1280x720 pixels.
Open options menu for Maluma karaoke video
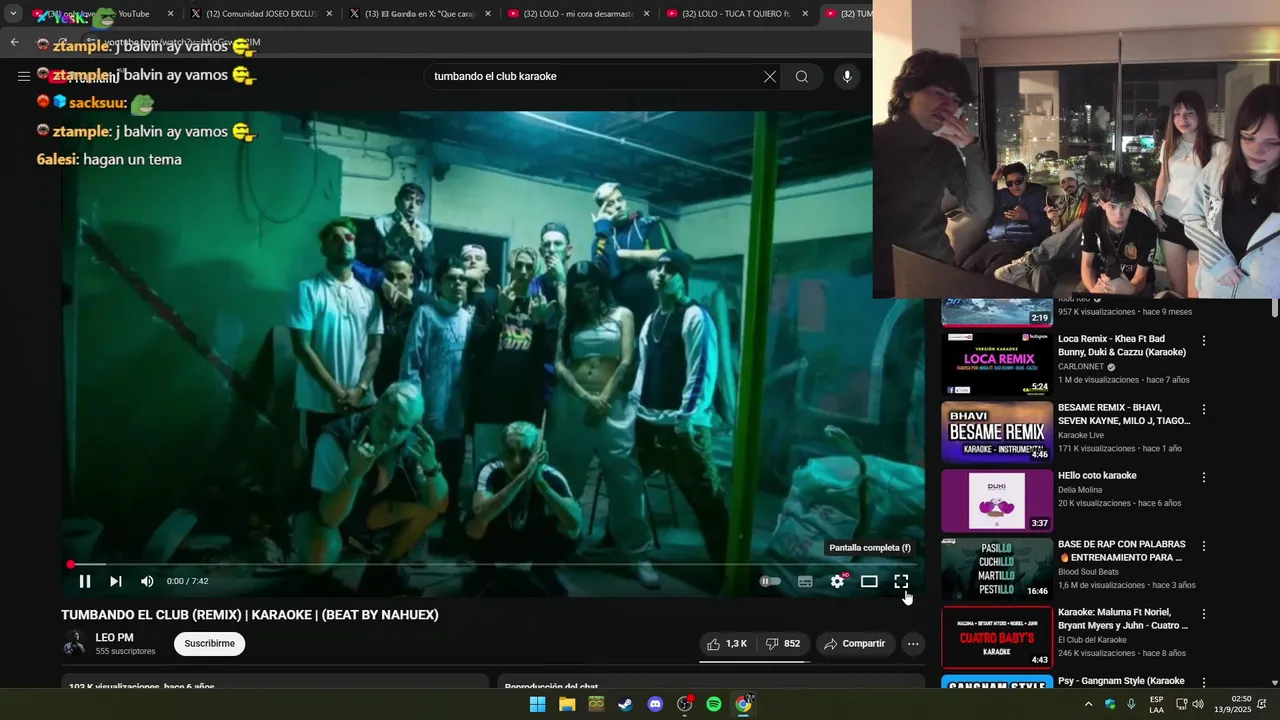pos(1204,614)
